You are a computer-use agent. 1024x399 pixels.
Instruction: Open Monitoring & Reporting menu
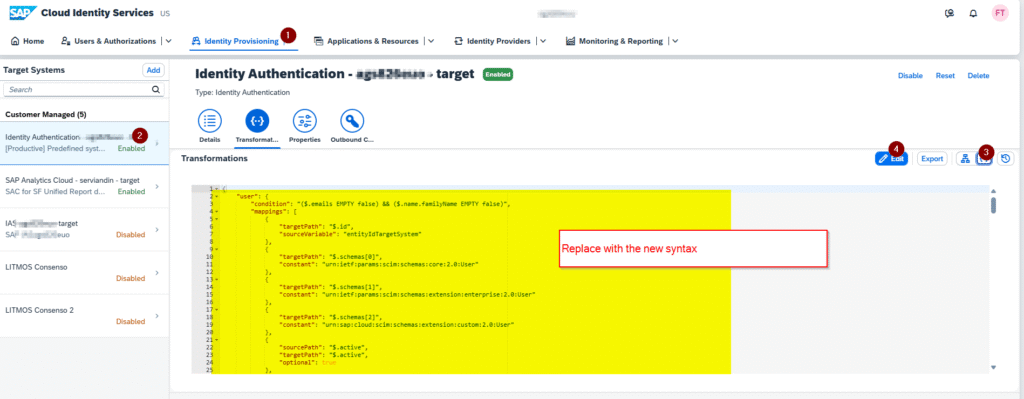[x=614, y=40]
